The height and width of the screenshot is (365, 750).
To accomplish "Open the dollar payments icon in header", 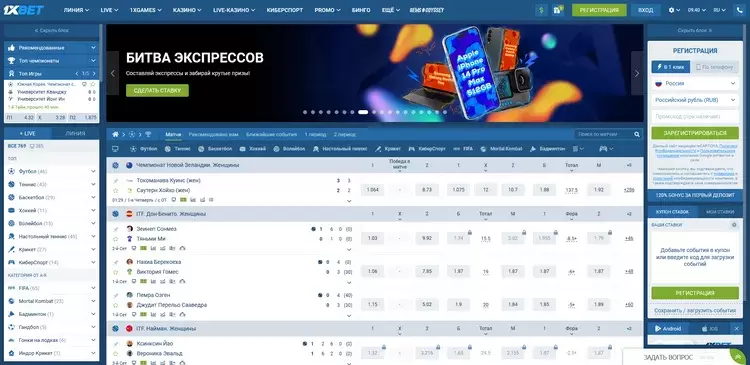I will tap(541, 10).
